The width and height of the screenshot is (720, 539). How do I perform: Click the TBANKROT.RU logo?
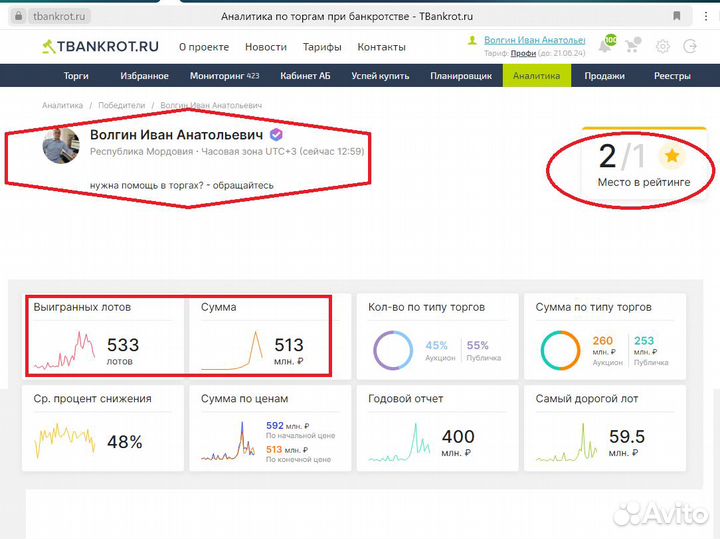tap(100, 47)
